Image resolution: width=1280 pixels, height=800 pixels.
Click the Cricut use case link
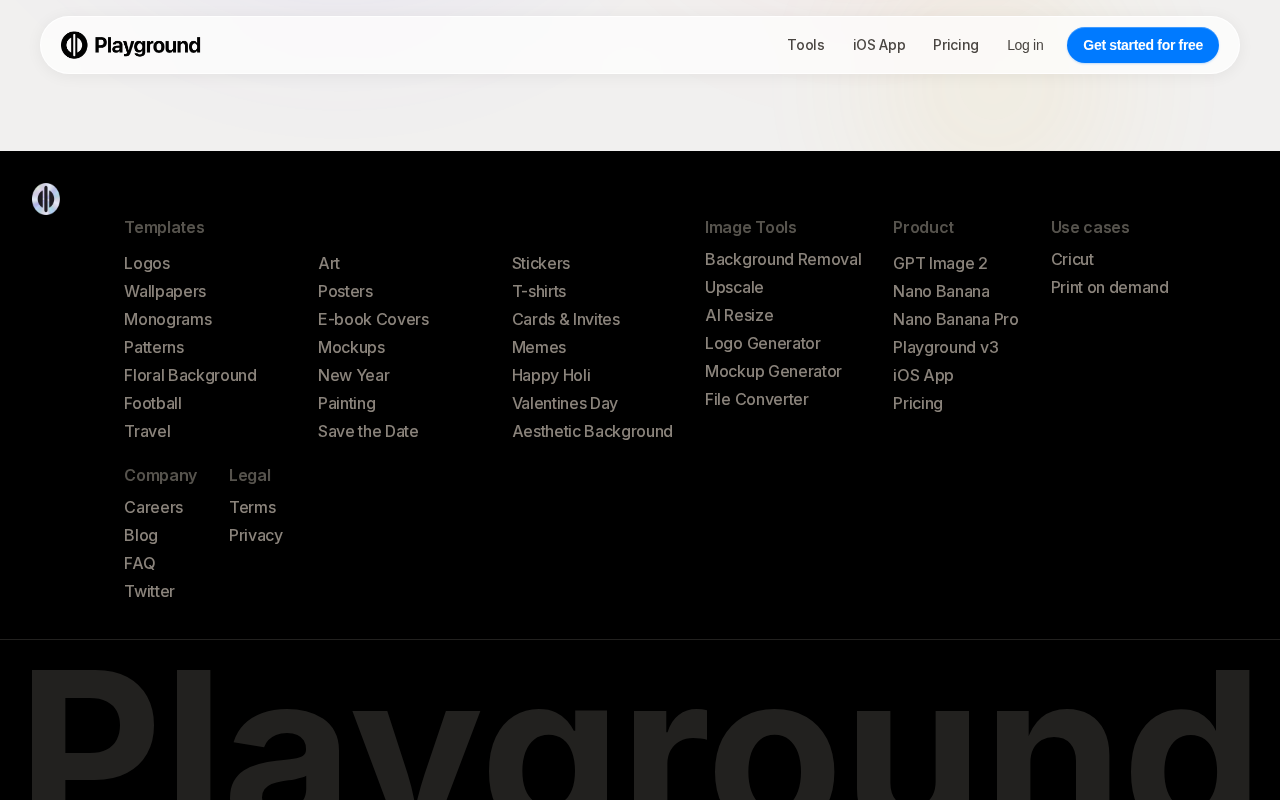point(1072,259)
